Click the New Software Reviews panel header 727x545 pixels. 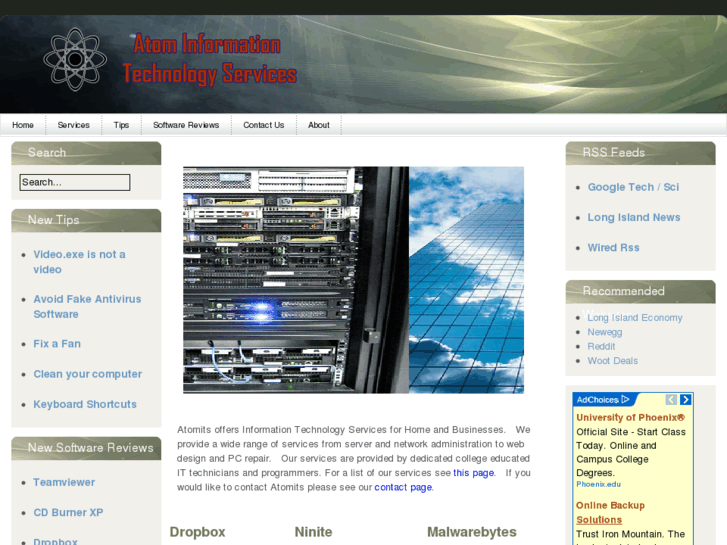86,448
